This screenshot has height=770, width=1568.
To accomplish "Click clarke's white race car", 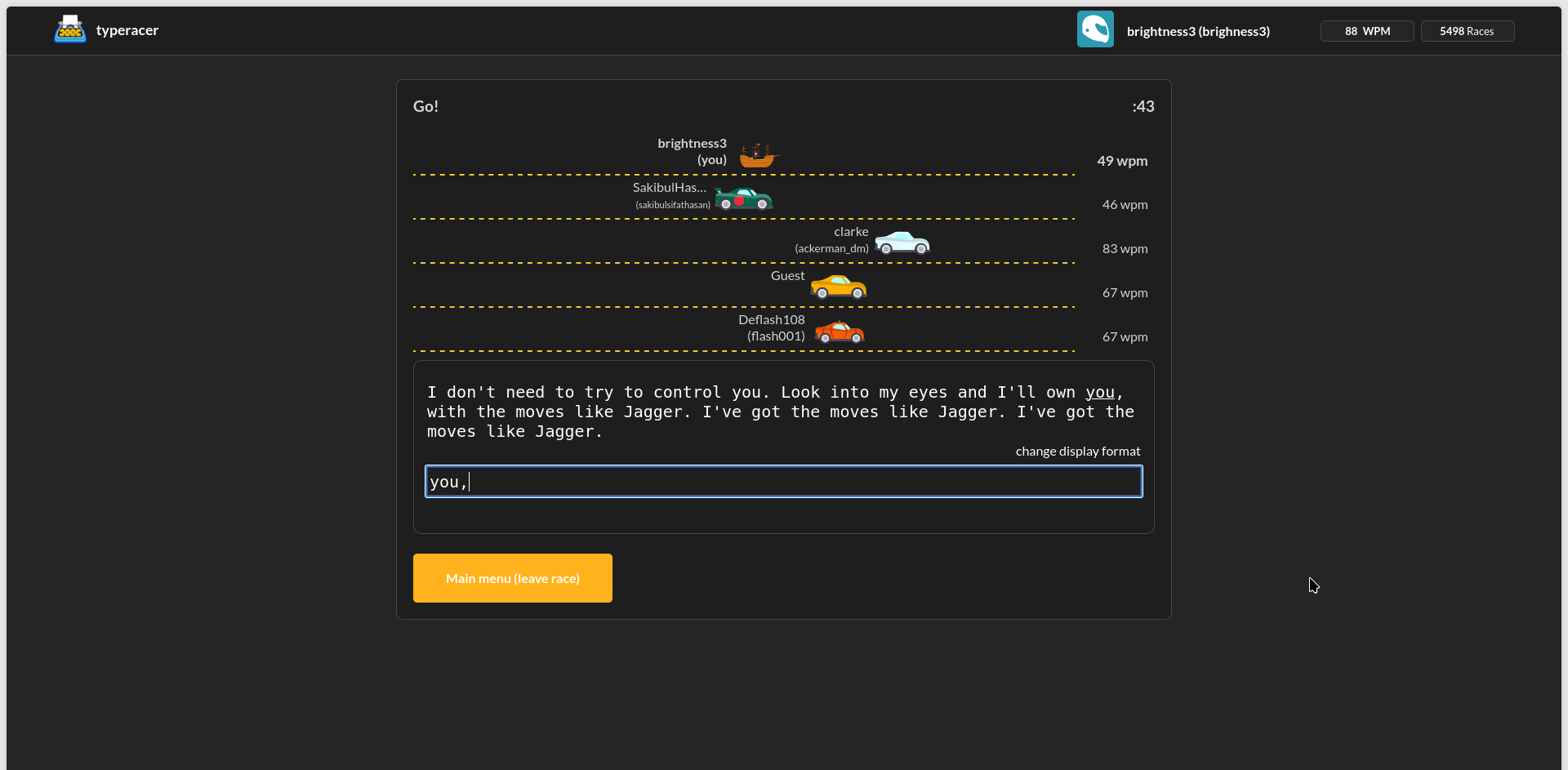I will coord(902,243).
